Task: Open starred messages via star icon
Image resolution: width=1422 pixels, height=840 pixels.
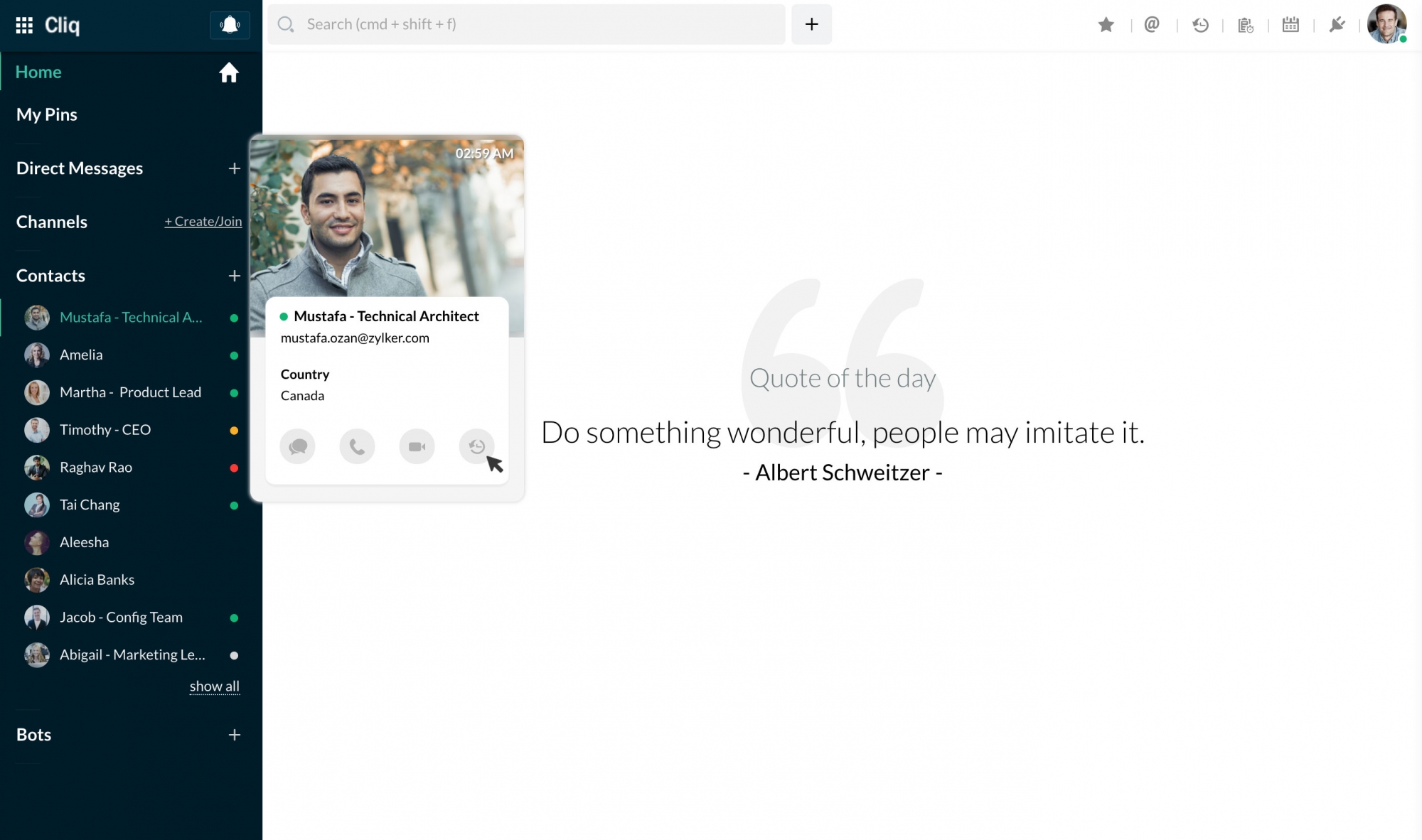Action: pyautogui.click(x=1106, y=25)
